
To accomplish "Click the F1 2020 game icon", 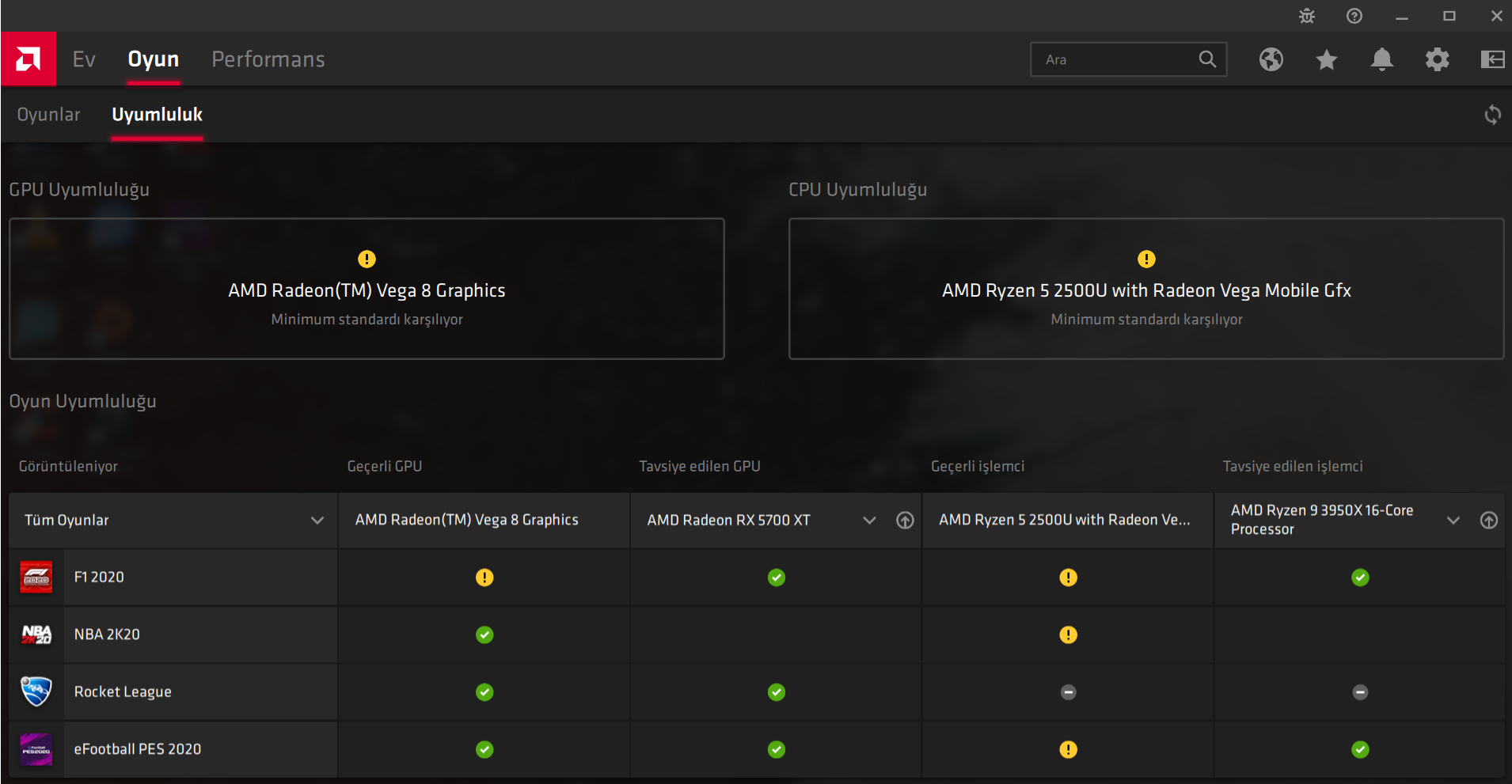I will pyautogui.click(x=36, y=578).
